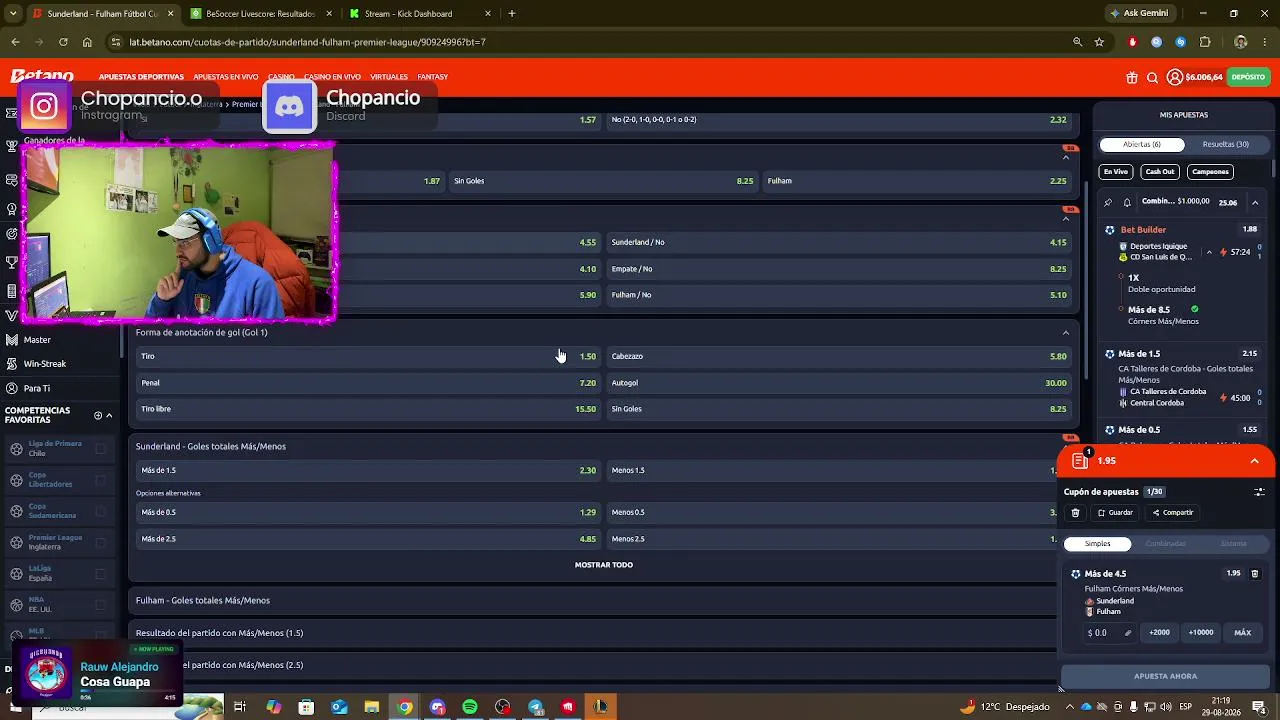Click the Cash Out filter button
Image resolution: width=1280 pixels, height=720 pixels.
(x=1160, y=172)
